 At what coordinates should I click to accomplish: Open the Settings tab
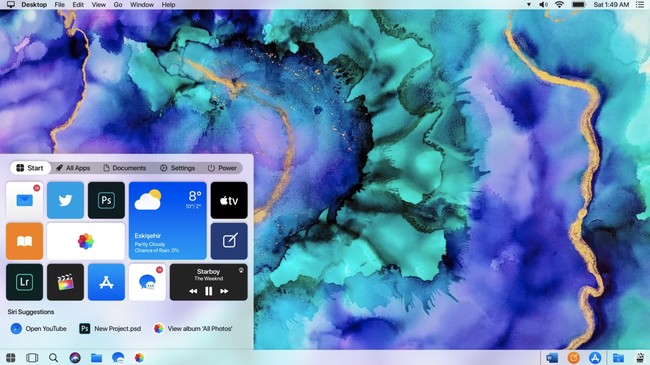click(177, 168)
